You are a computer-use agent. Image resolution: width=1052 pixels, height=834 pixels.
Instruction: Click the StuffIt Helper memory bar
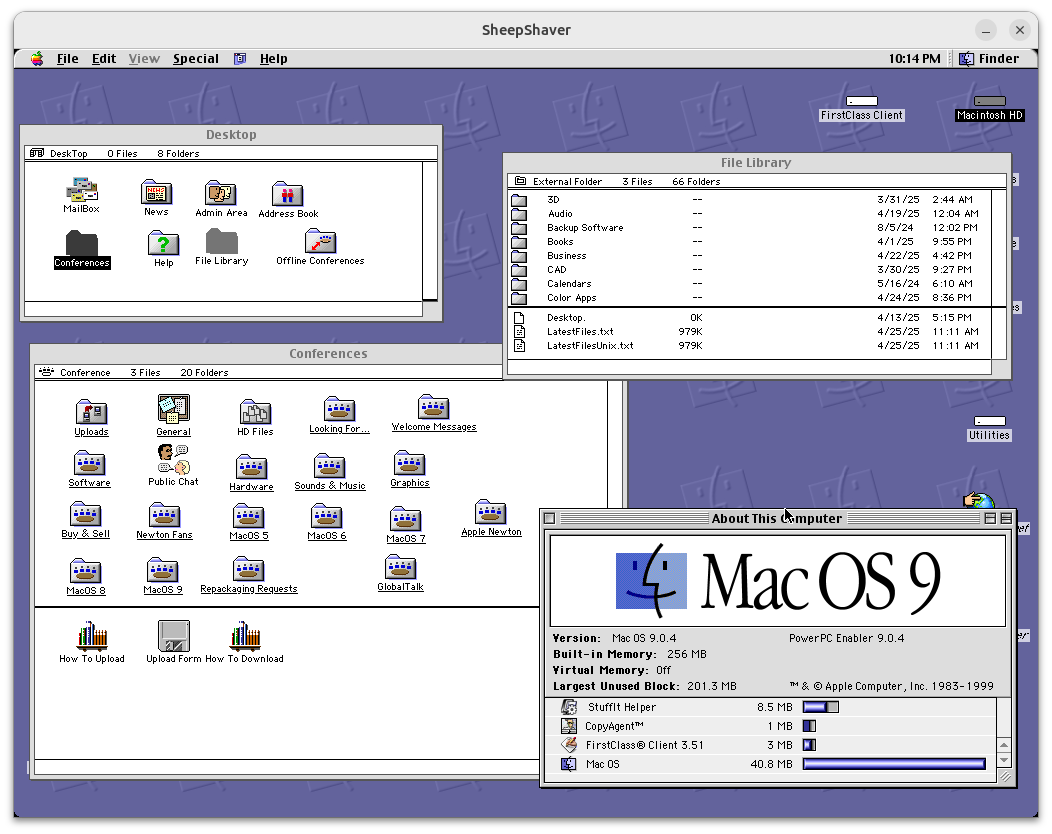coord(821,707)
